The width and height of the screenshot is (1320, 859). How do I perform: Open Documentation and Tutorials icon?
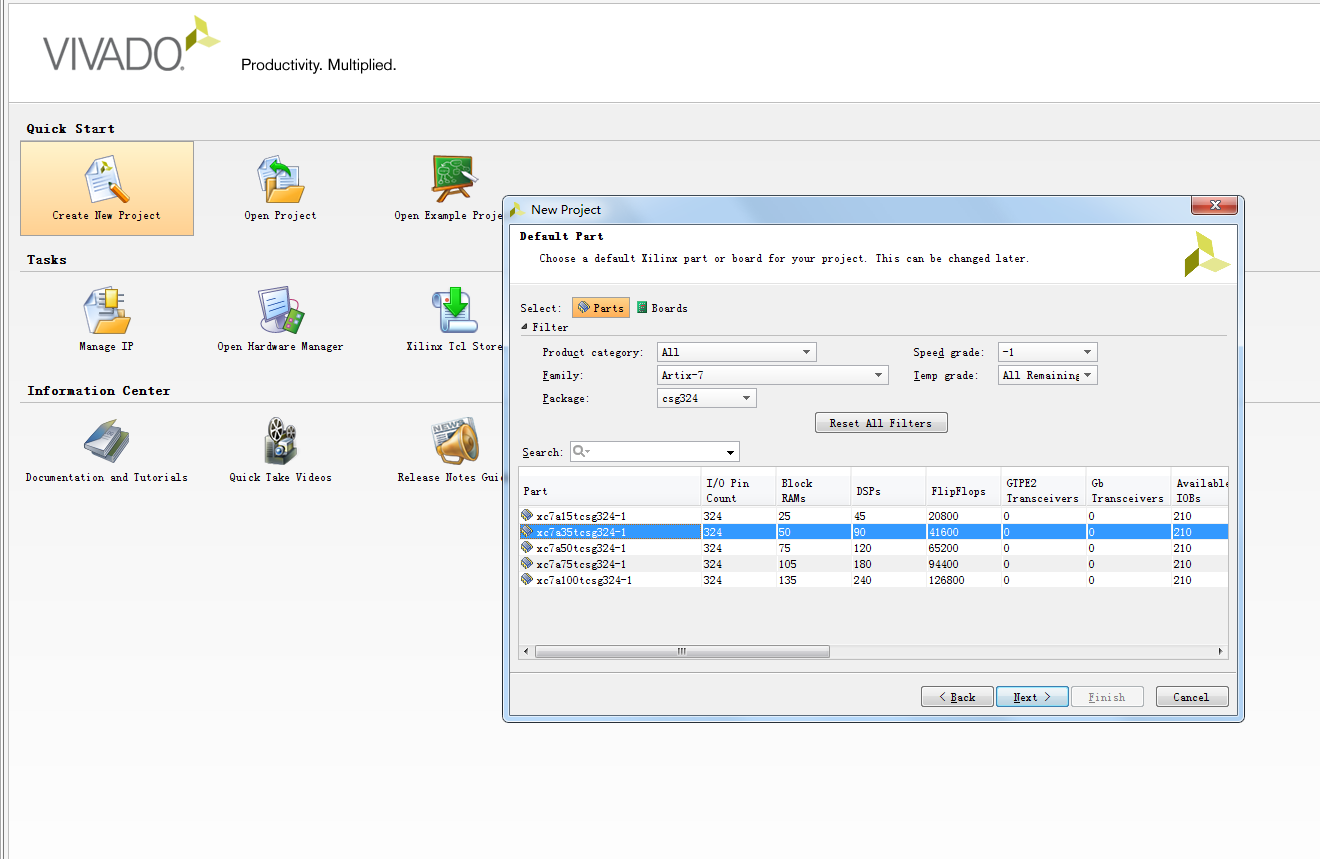tap(106, 443)
